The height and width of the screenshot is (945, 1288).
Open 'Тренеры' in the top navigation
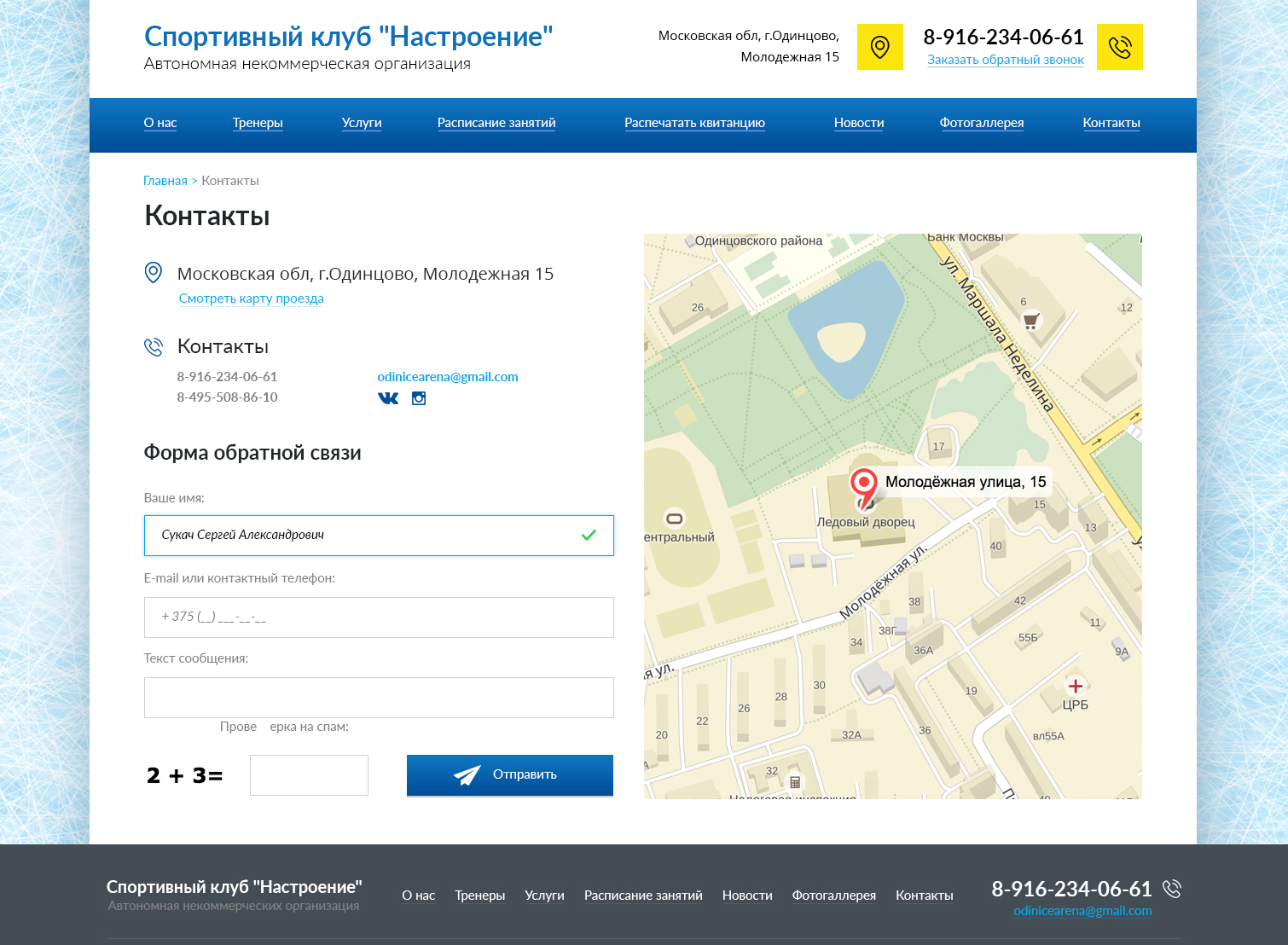(258, 123)
